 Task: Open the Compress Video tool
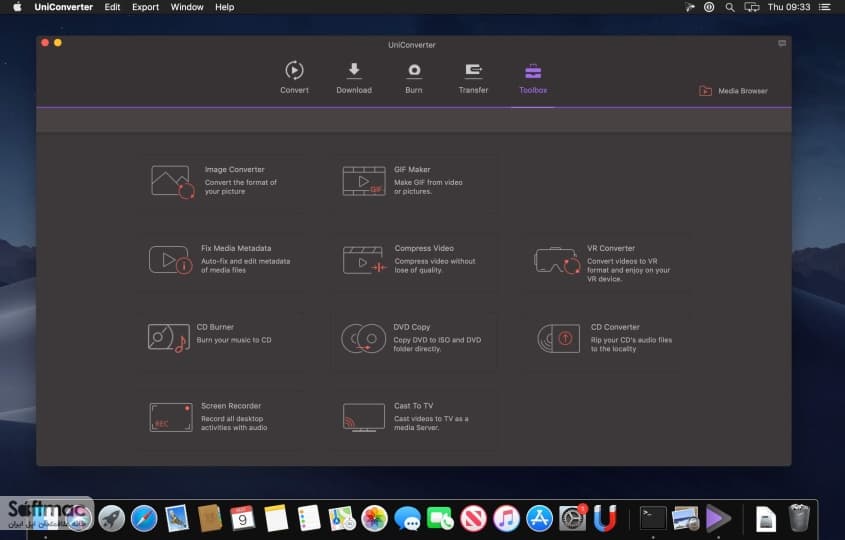[414, 260]
